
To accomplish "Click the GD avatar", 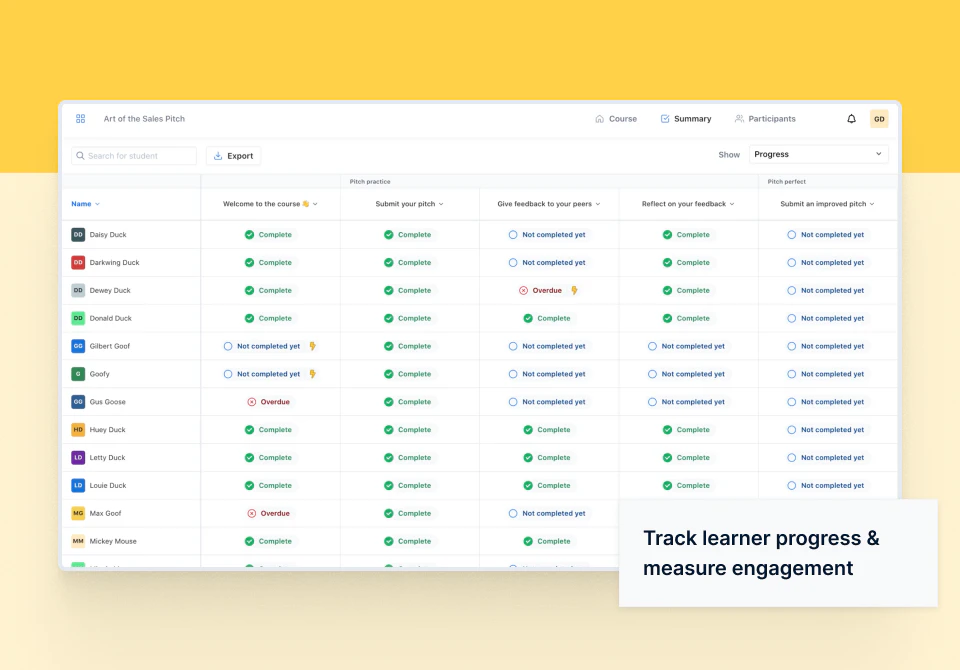I will [879, 118].
